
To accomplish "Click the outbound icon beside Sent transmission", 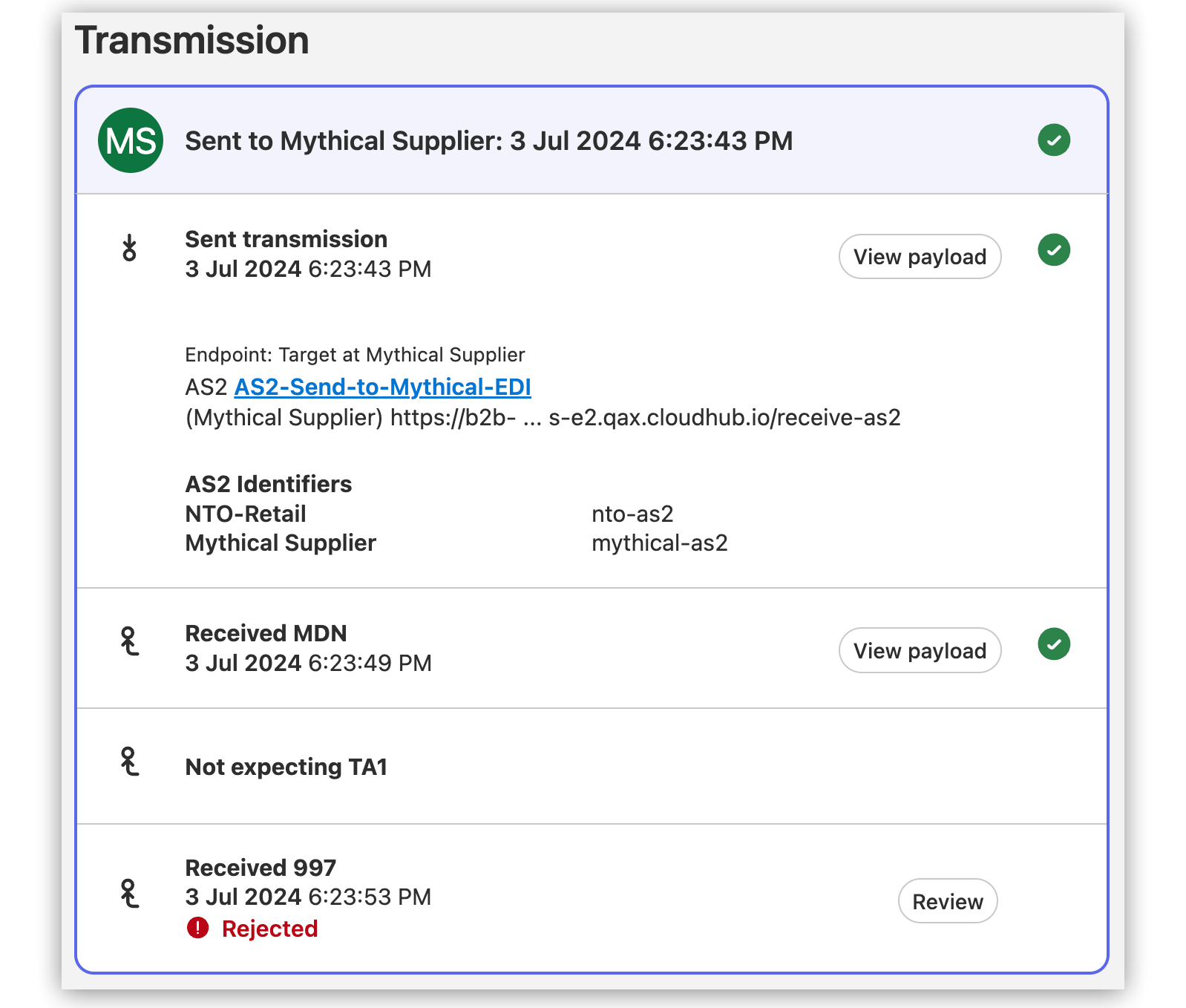I will 130,248.
